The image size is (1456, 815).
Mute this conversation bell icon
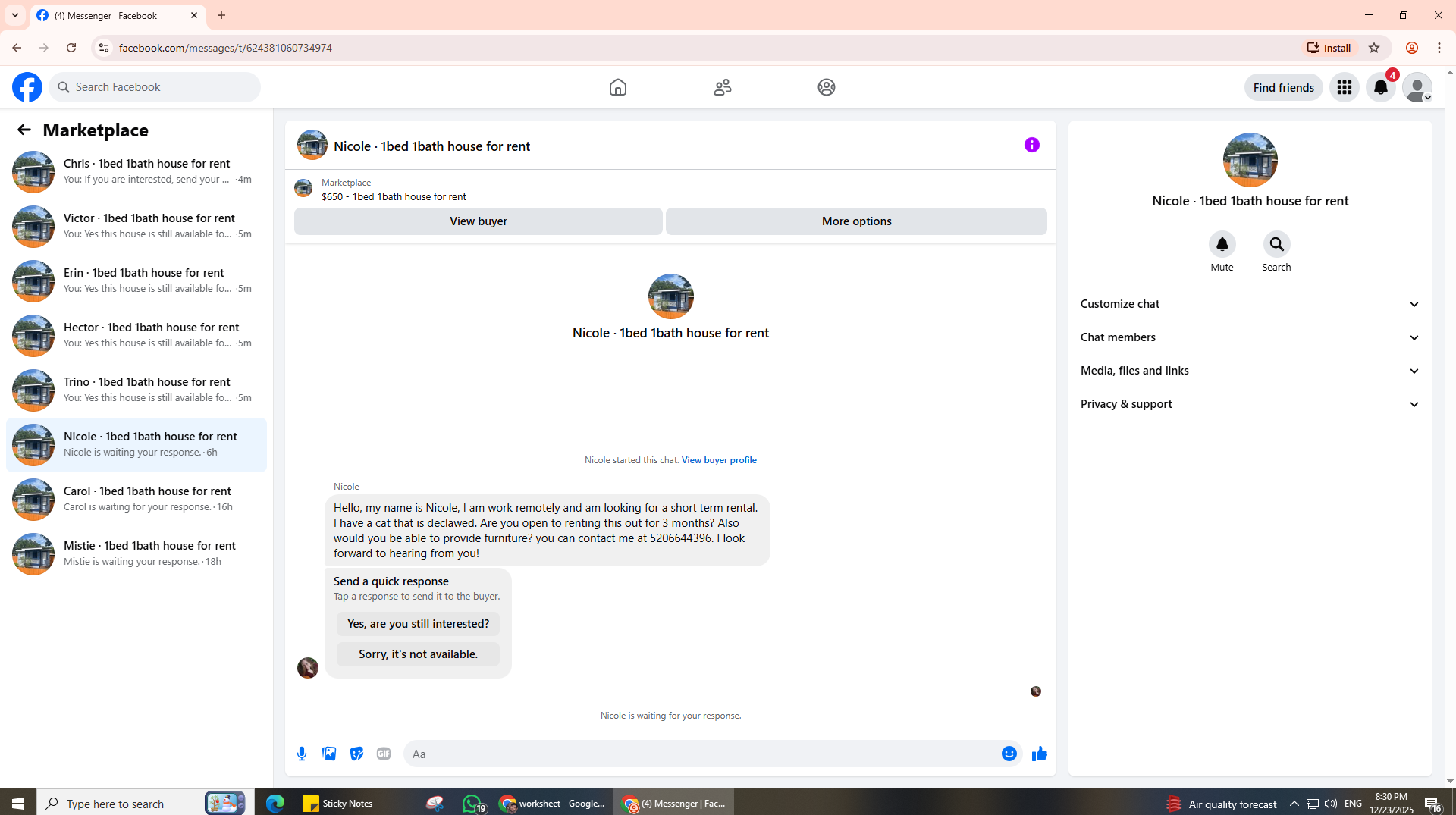tap(1222, 244)
